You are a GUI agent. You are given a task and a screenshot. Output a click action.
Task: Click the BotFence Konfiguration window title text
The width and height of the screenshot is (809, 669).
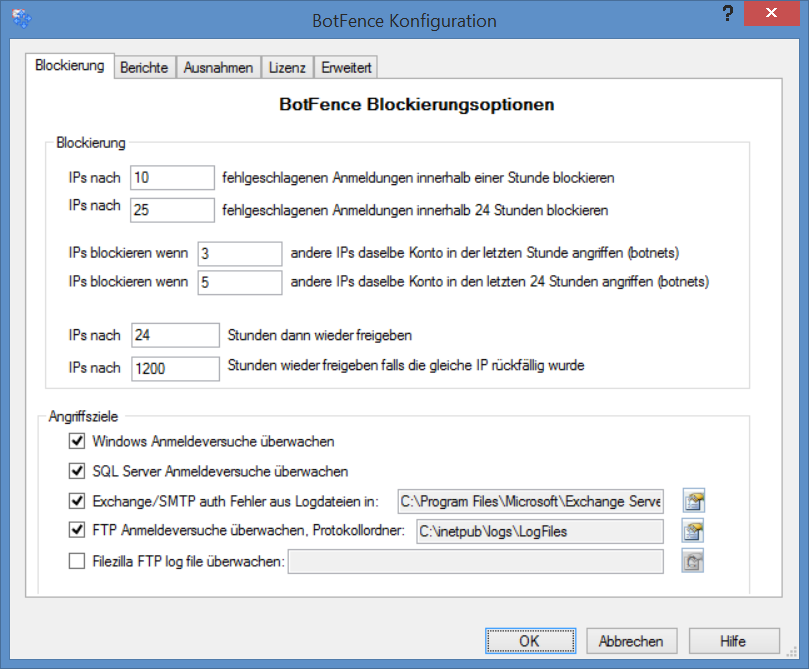coord(404,21)
